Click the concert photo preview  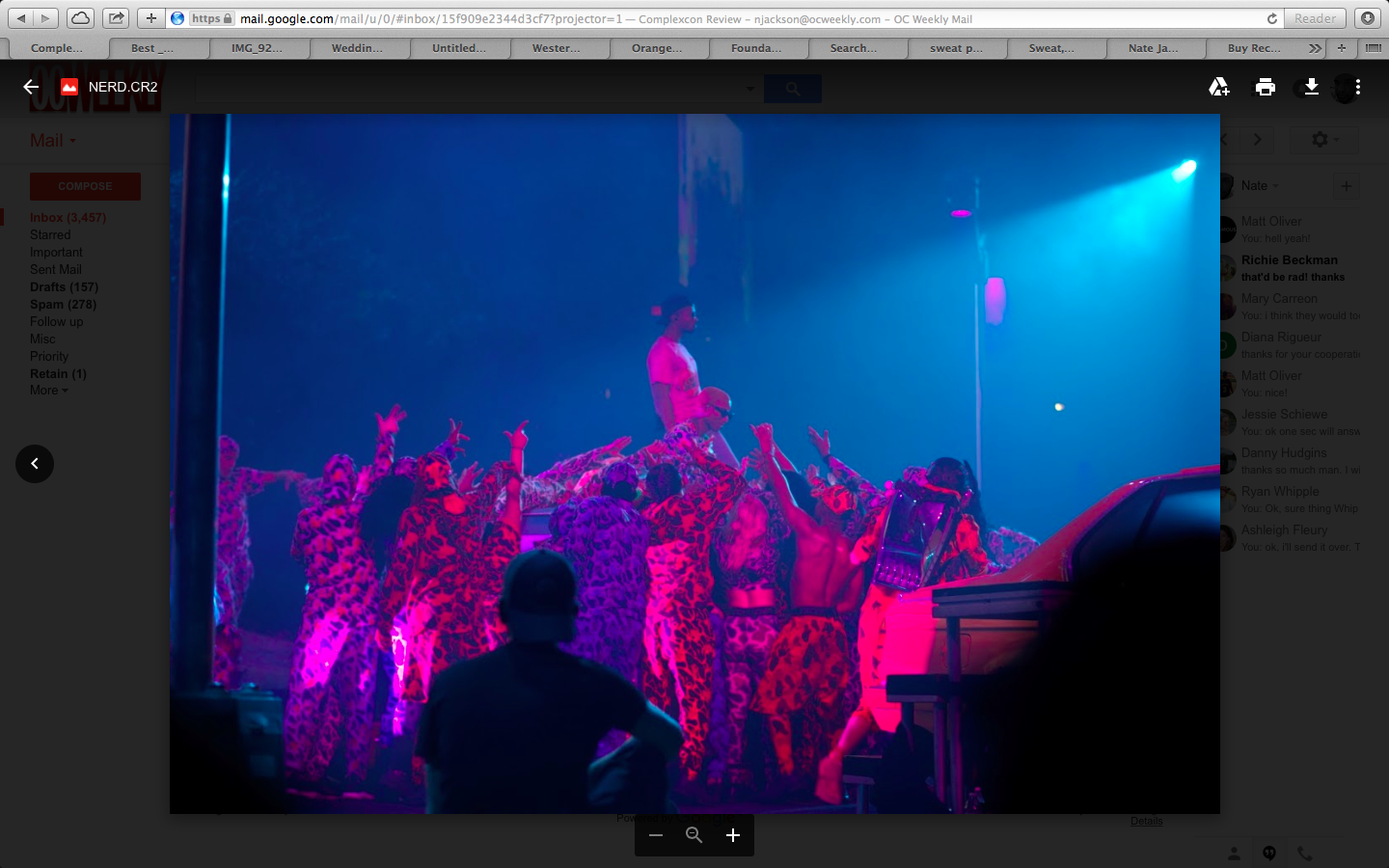coord(694,463)
